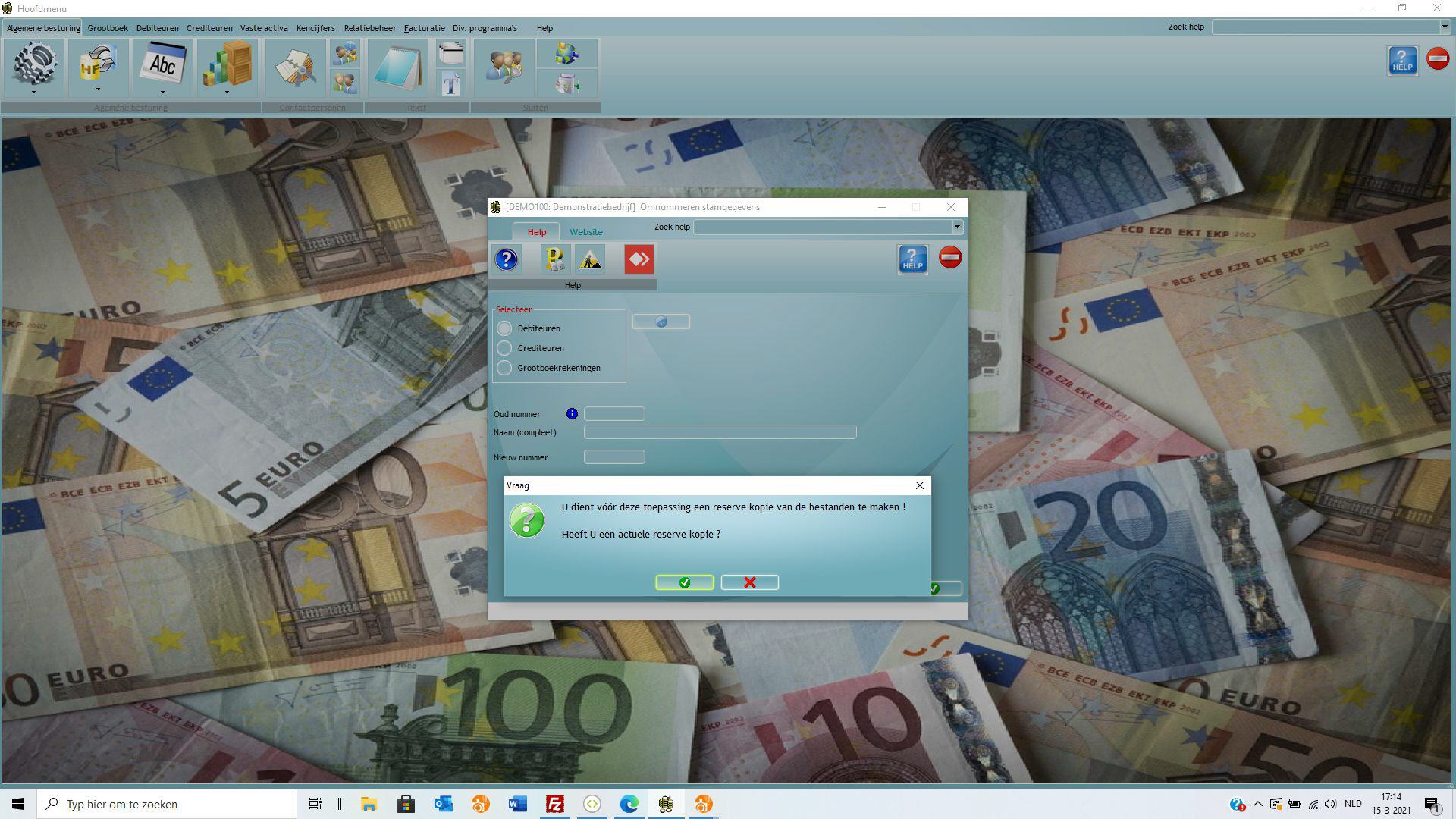Image resolution: width=1456 pixels, height=819 pixels.
Task: Click the contact persons info icon
Action: pyautogui.click(x=345, y=54)
